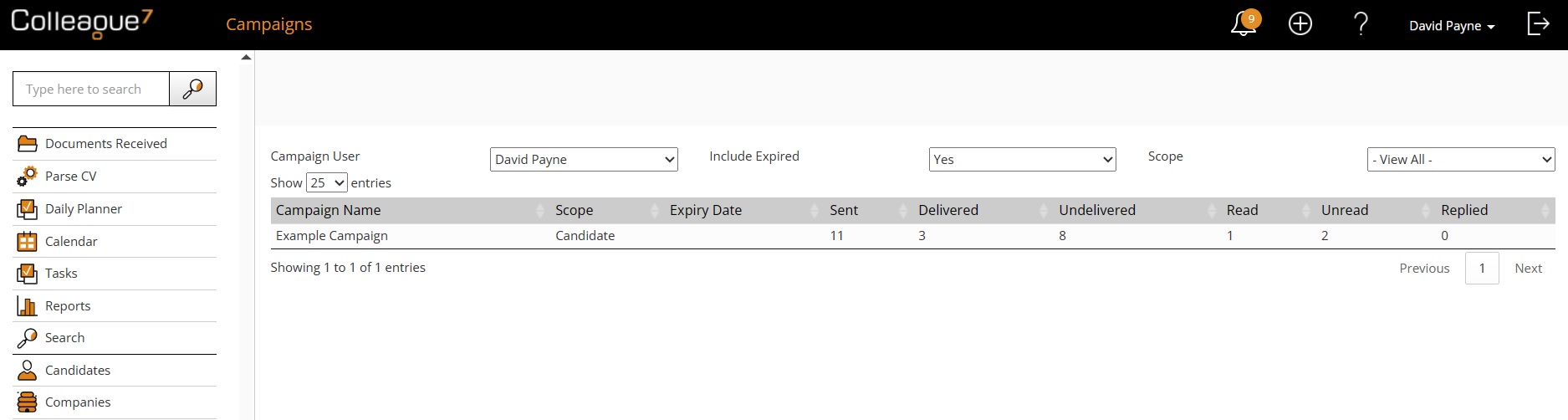Viewport: 1568px width, 420px height.
Task: Click the plus quick-add icon
Action: (1300, 23)
